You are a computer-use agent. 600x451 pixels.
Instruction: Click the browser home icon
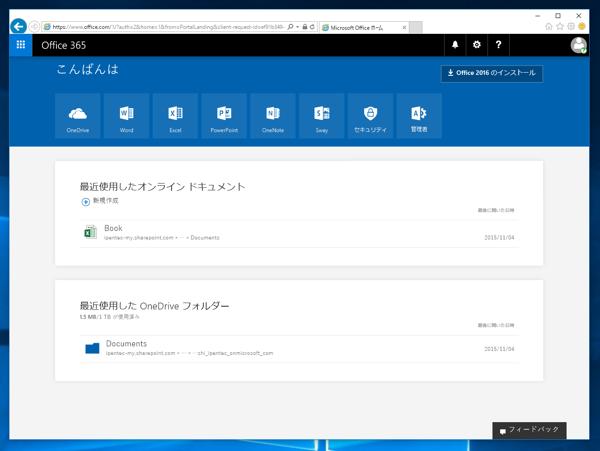point(549,26)
